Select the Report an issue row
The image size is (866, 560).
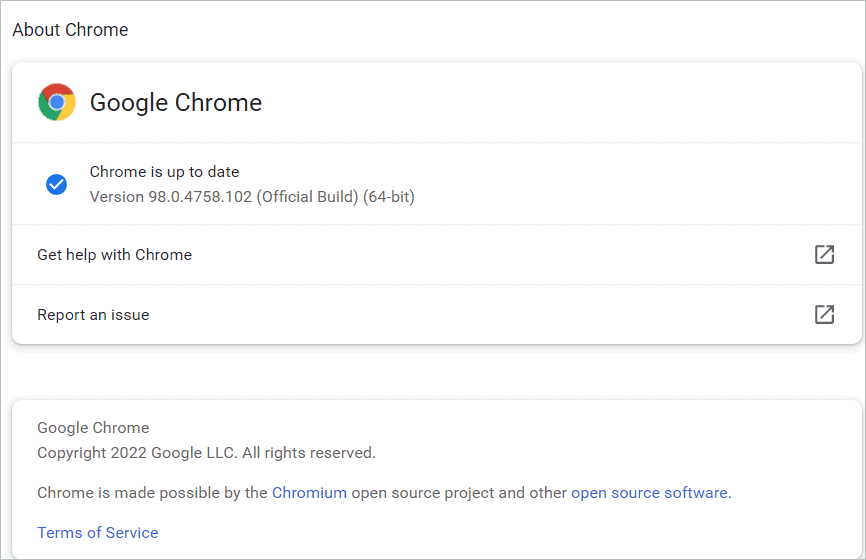(x=93, y=315)
